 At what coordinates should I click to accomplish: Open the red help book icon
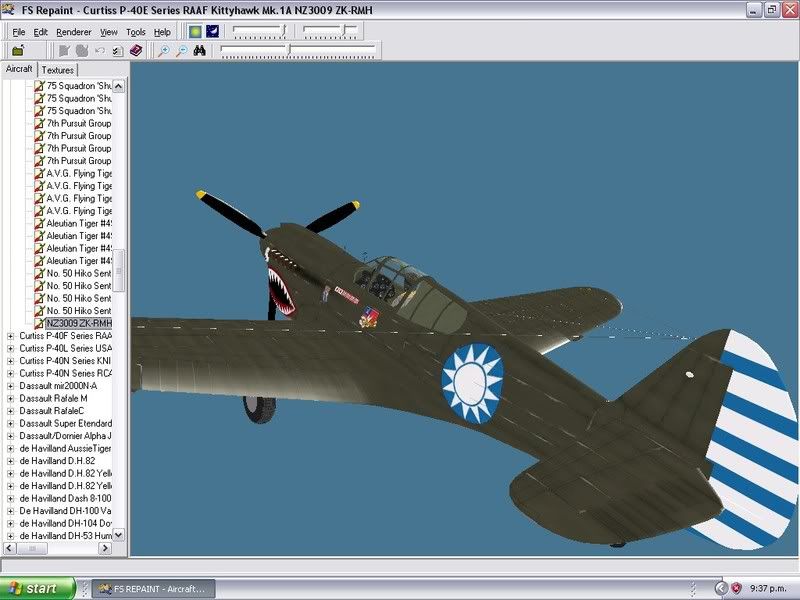[135, 50]
